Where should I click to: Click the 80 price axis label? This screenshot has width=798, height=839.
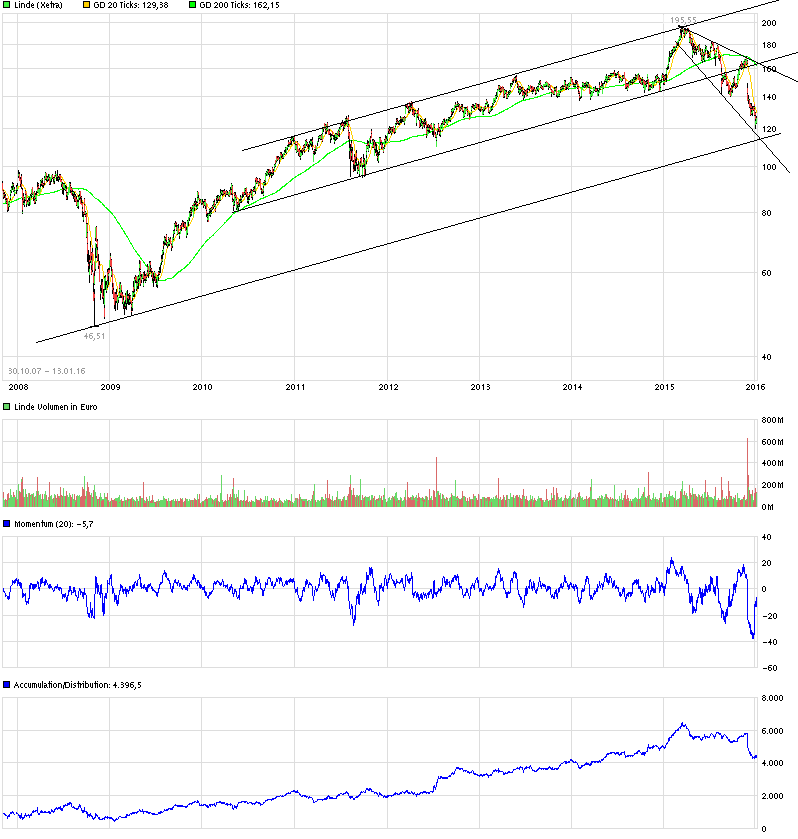coord(767,213)
